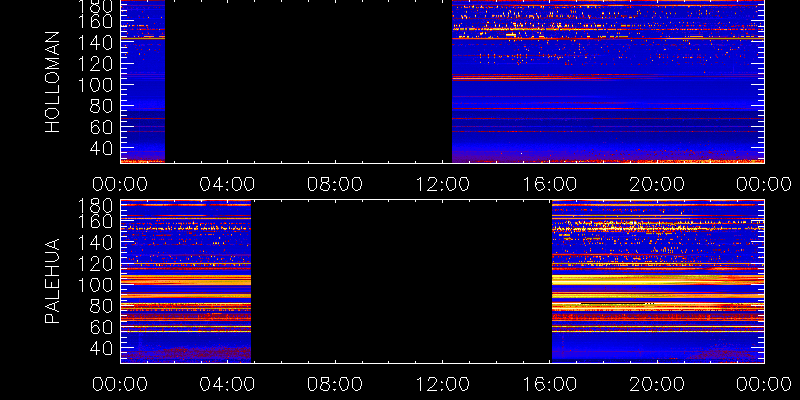Select the 160 frequency tick on the PALEHUA plot

coord(95,221)
